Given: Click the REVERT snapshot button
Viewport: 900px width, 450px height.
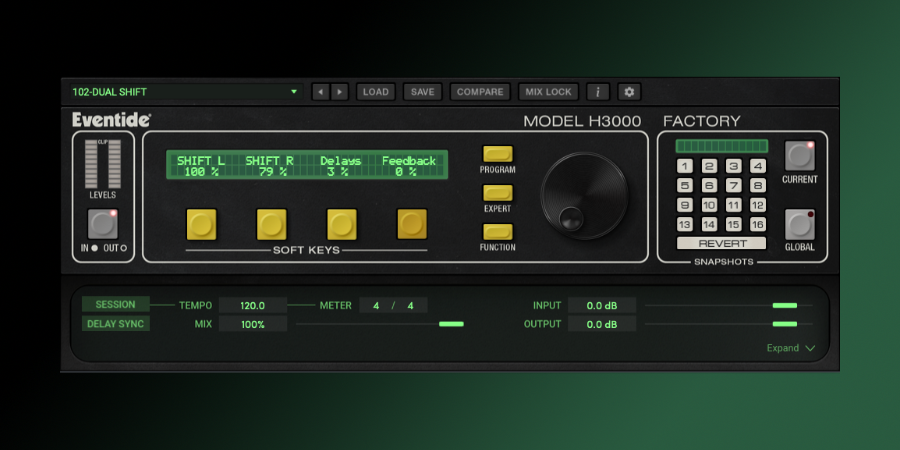Looking at the screenshot, I should (x=721, y=243).
